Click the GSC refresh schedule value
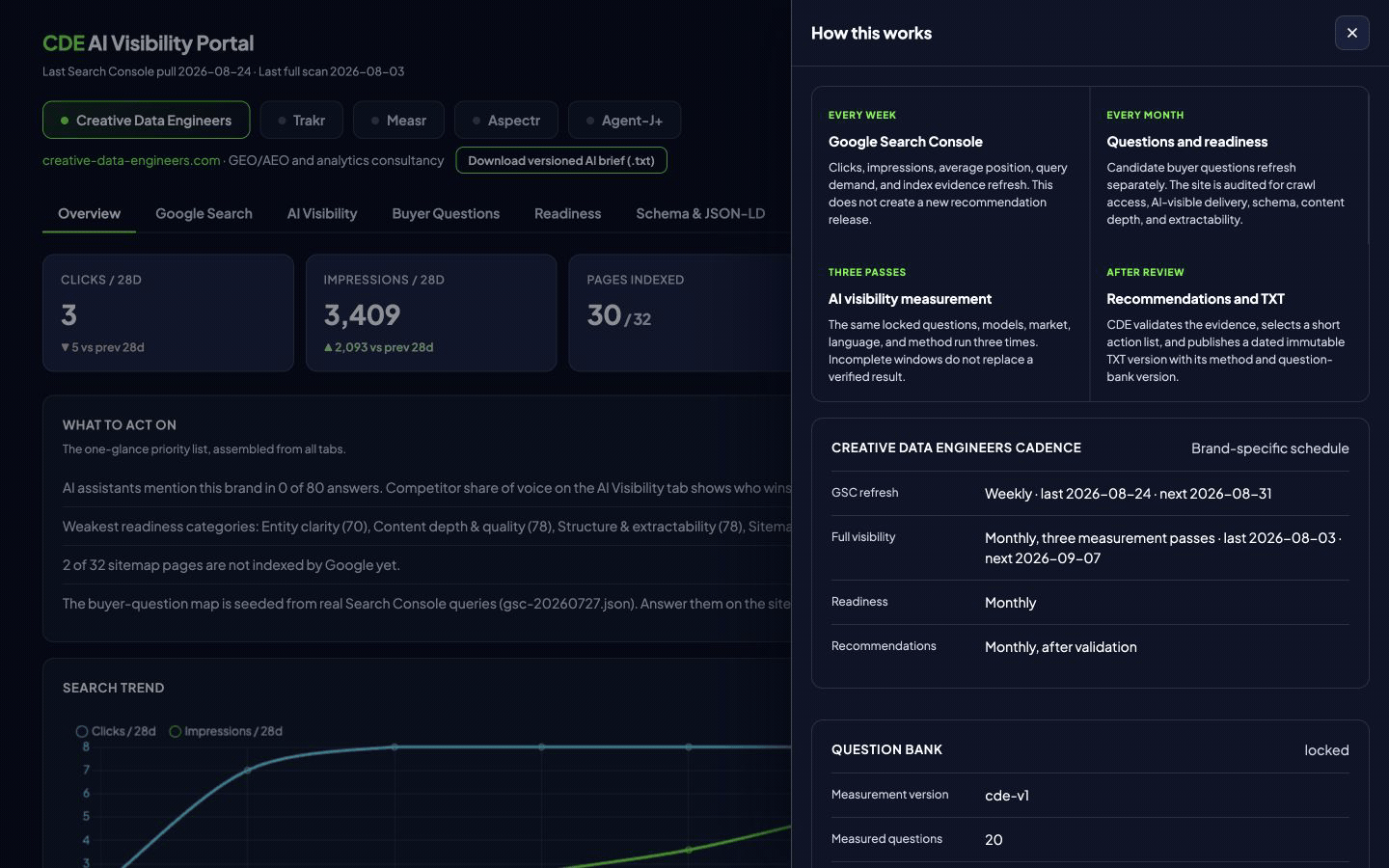This screenshot has width=1389, height=868. click(1128, 494)
